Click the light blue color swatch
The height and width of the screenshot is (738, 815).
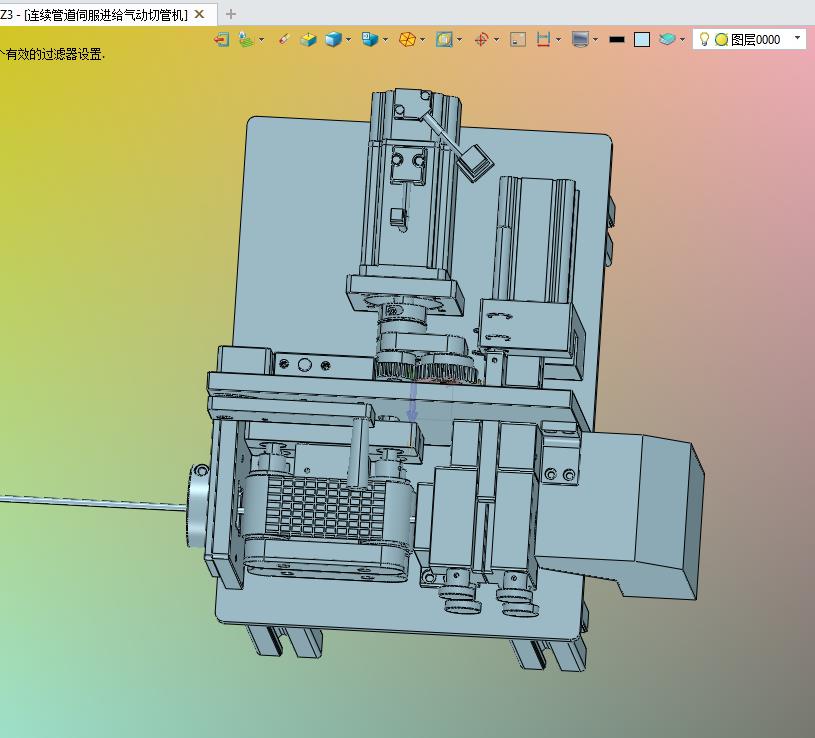click(x=642, y=39)
